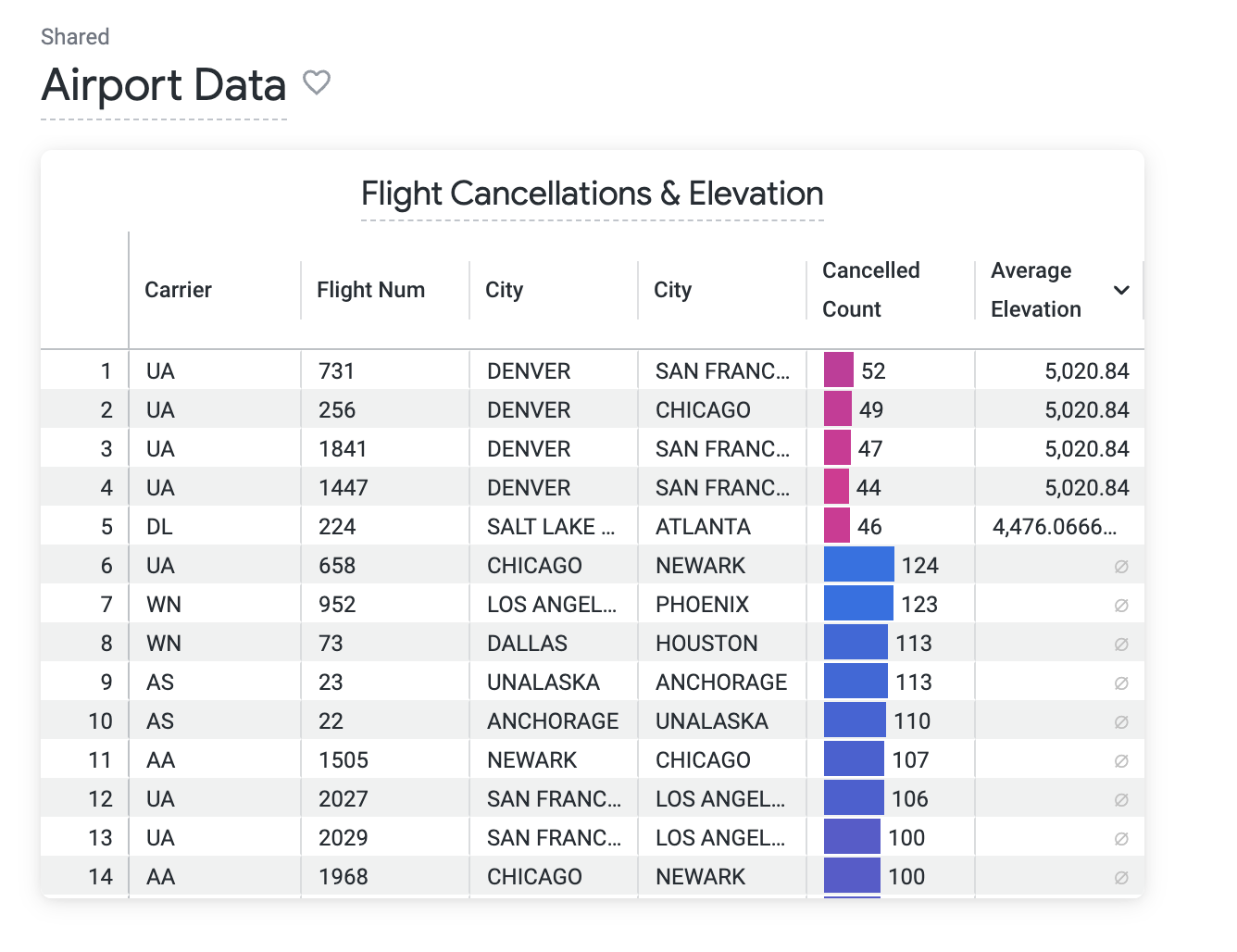Click the Shared label above the title
Screen dimensions: 1237x952
[x=74, y=37]
